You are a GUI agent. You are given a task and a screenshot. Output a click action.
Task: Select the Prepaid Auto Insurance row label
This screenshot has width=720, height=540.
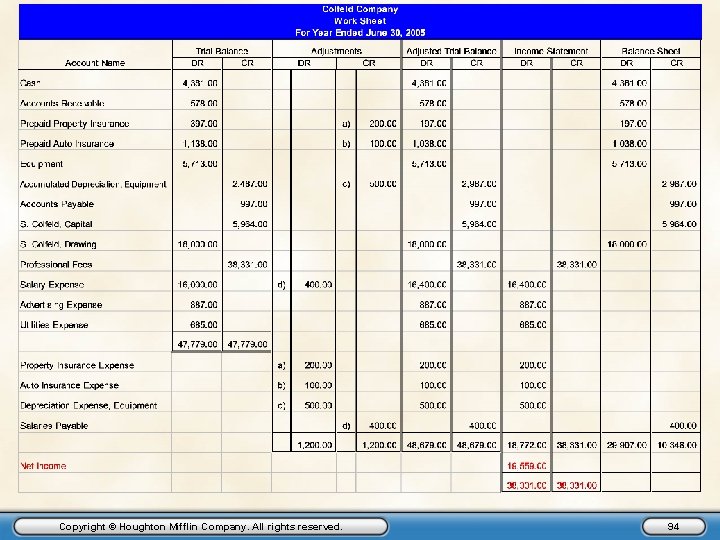pyautogui.click(x=67, y=144)
